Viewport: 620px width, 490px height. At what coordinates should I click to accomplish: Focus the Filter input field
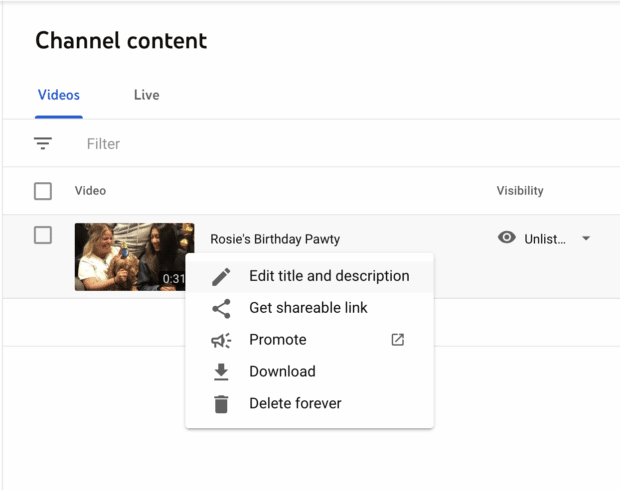pyautogui.click(x=300, y=144)
